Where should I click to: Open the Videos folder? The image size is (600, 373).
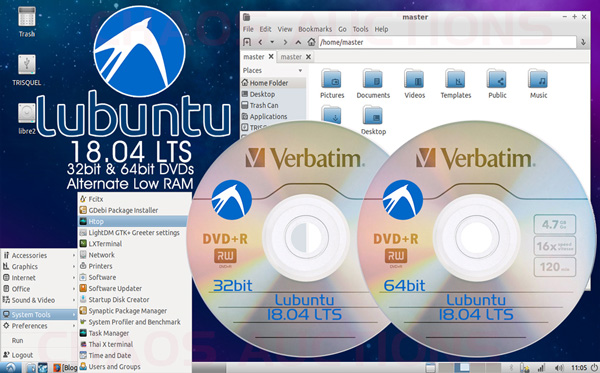click(x=414, y=84)
